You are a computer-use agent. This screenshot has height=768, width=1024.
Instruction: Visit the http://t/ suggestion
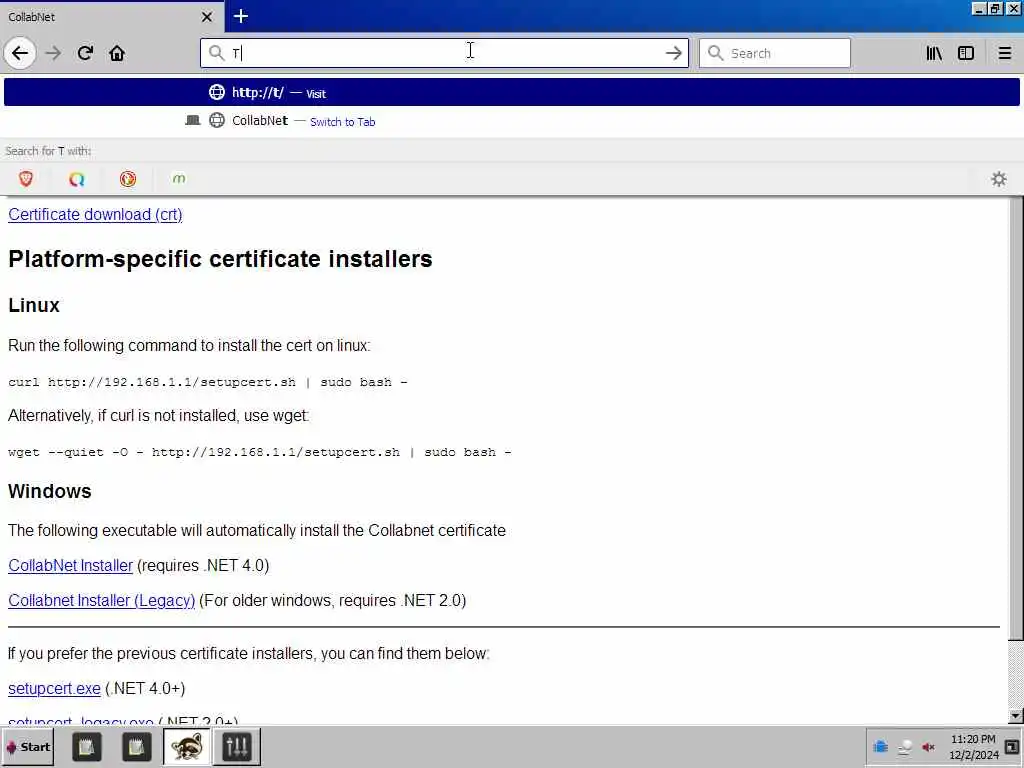[x=511, y=92]
